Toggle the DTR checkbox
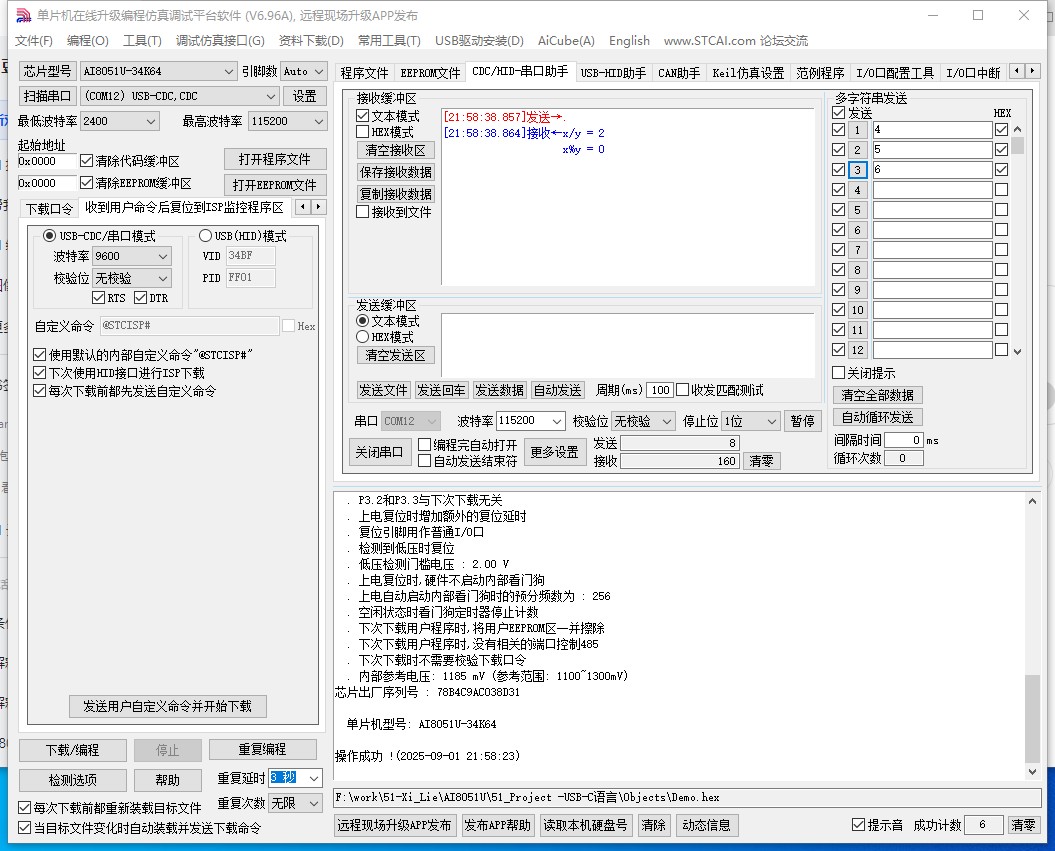Image resolution: width=1055 pixels, height=851 pixels. coord(141,297)
